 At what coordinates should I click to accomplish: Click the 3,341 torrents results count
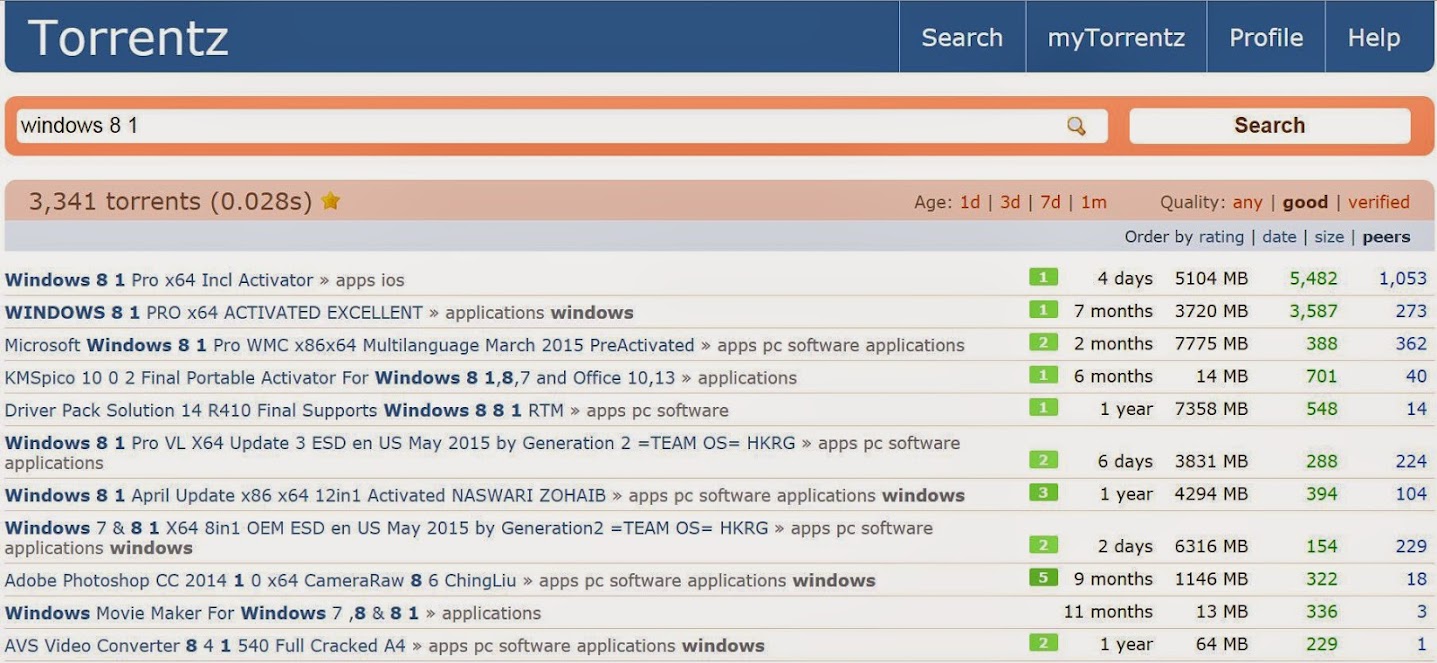pyautogui.click(x=170, y=201)
